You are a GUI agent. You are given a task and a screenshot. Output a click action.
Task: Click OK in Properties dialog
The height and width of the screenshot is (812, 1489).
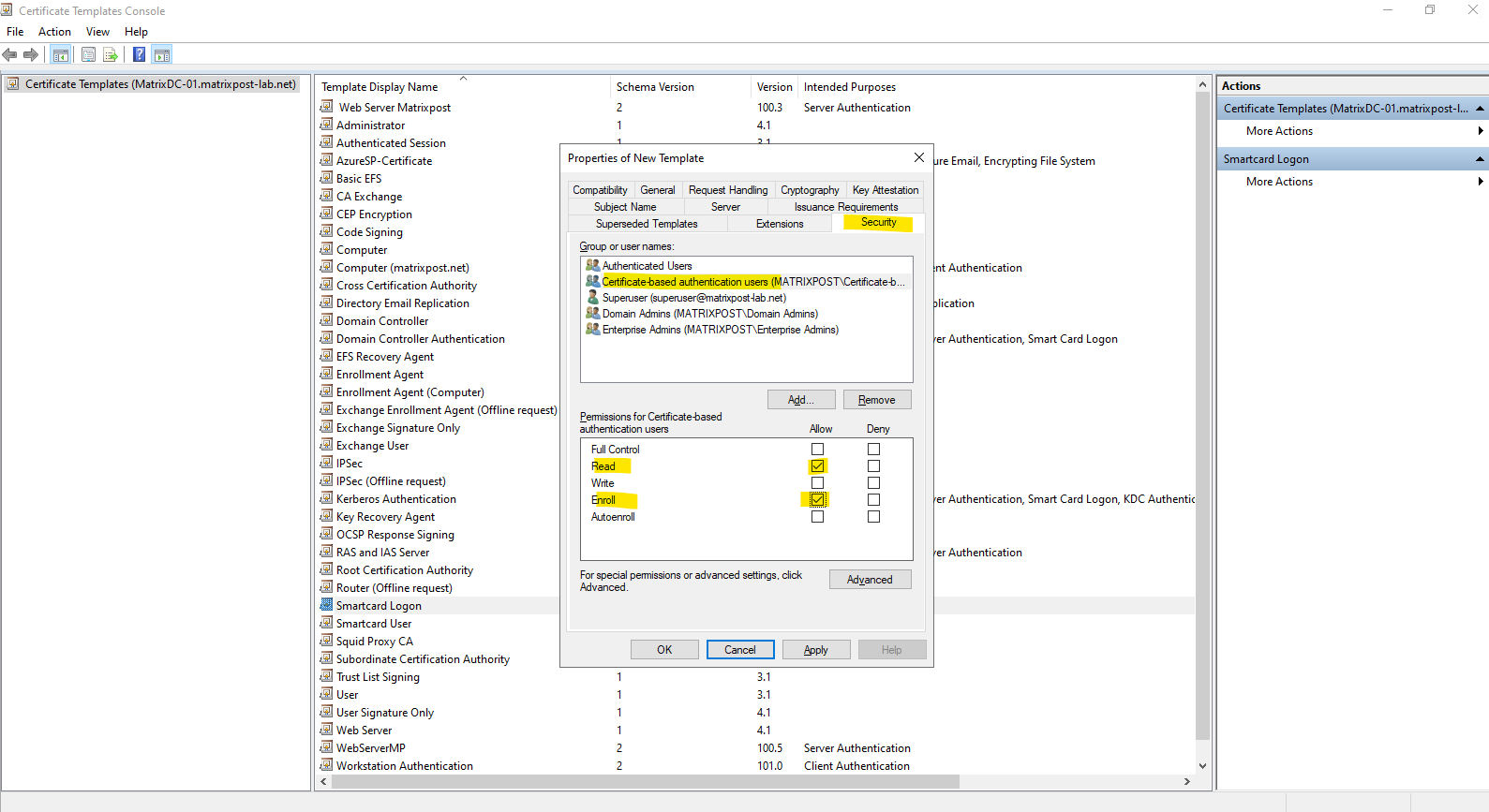tap(664, 650)
